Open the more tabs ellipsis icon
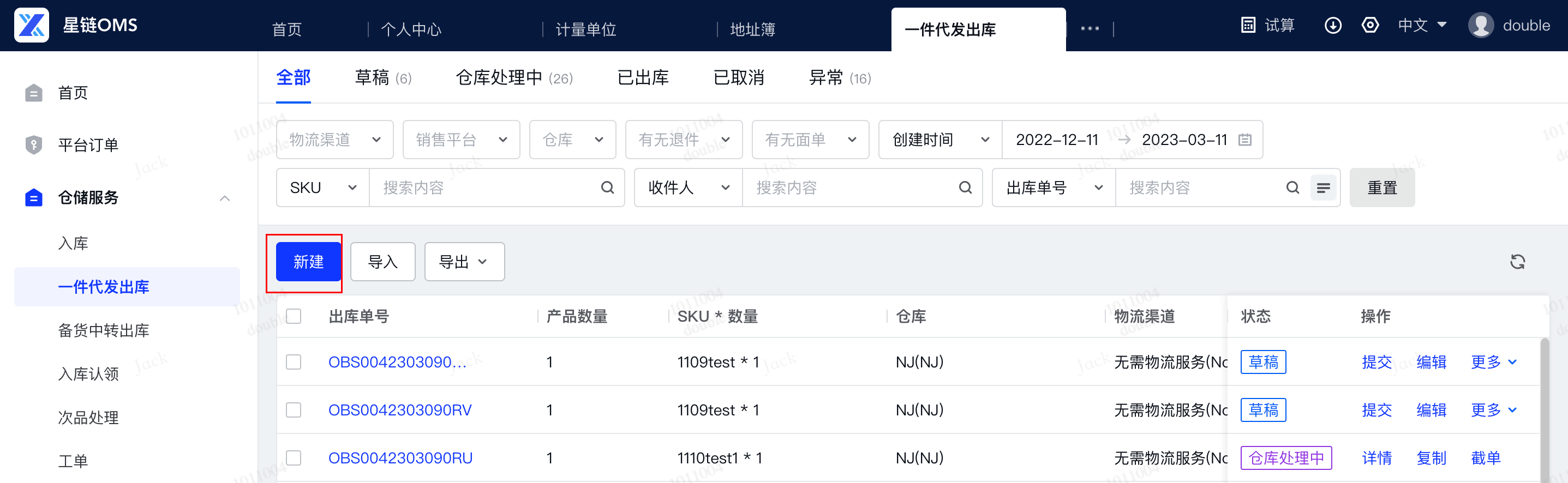The image size is (1568, 483). click(x=1089, y=28)
